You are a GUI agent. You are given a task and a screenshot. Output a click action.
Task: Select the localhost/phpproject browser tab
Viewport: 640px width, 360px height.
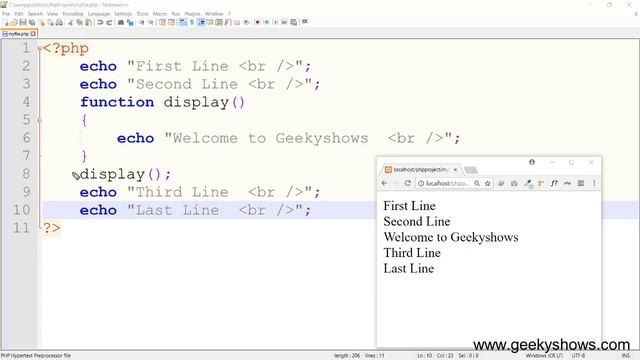[421, 169]
